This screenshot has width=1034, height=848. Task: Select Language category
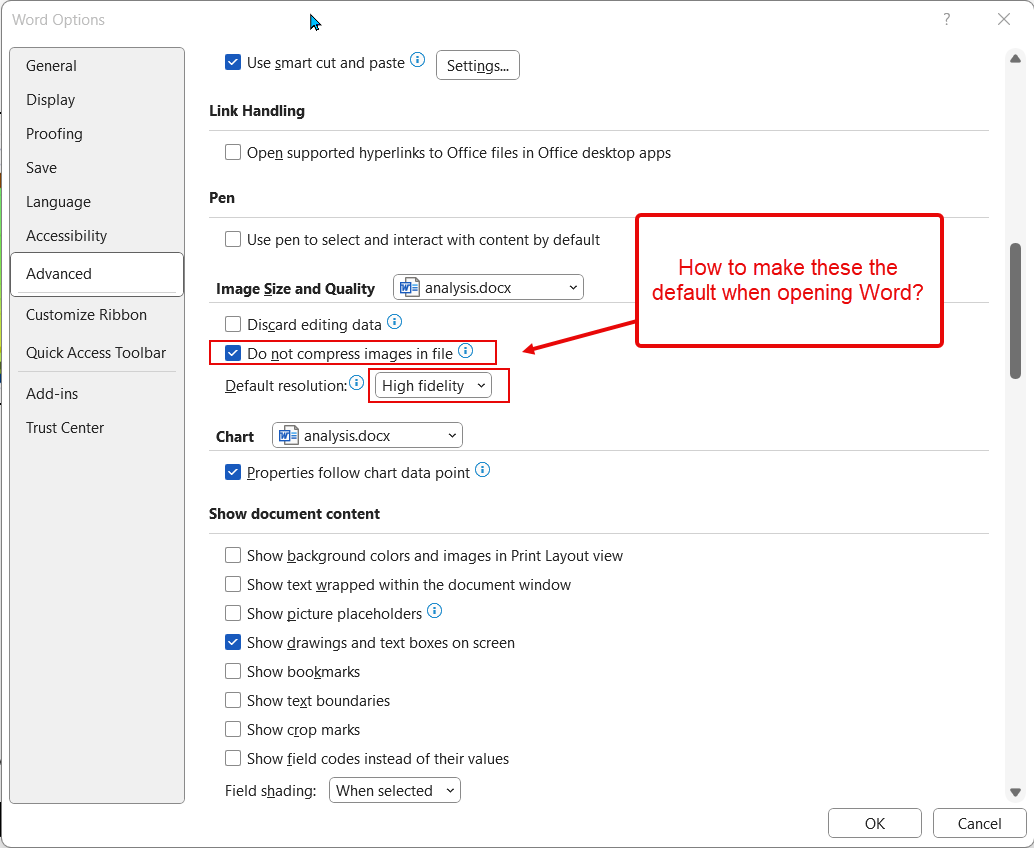(97, 202)
